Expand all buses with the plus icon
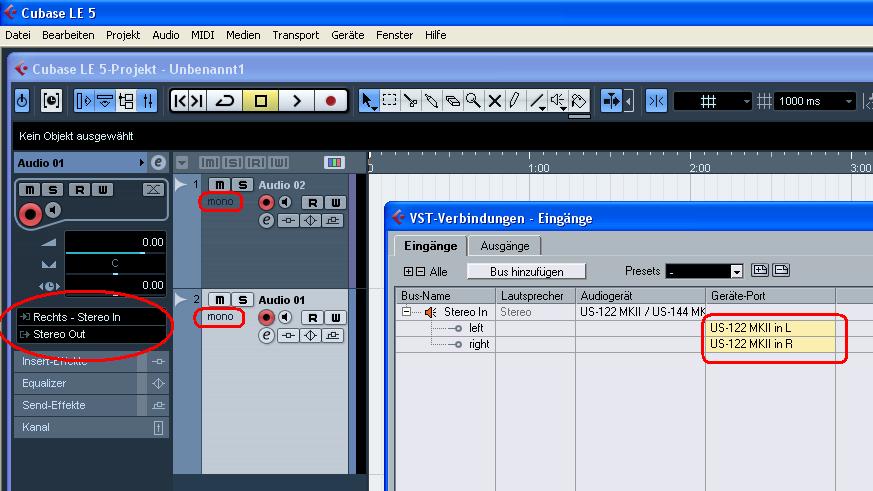Viewport: 873px width, 491px height. click(408, 272)
